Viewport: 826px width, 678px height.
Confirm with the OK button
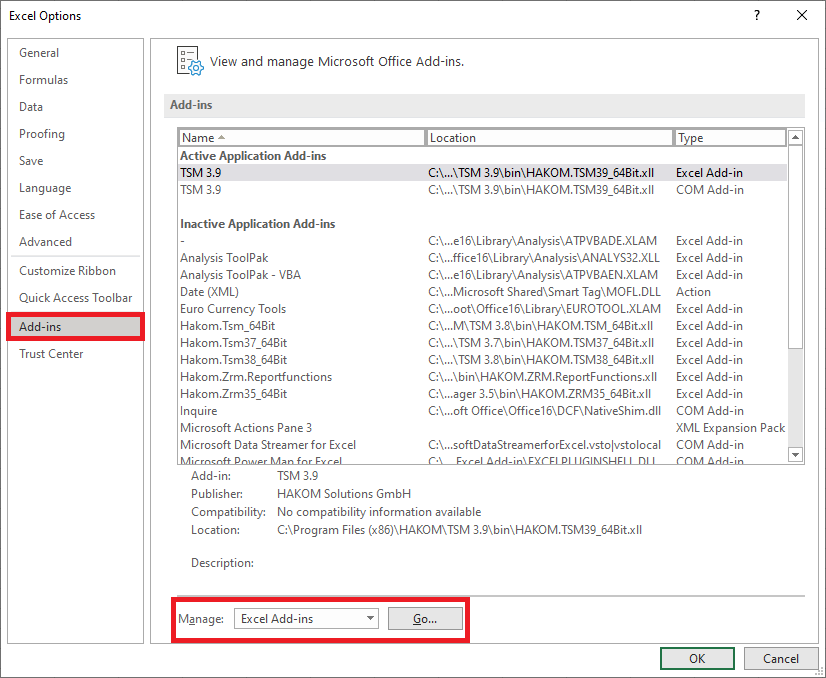(x=697, y=659)
